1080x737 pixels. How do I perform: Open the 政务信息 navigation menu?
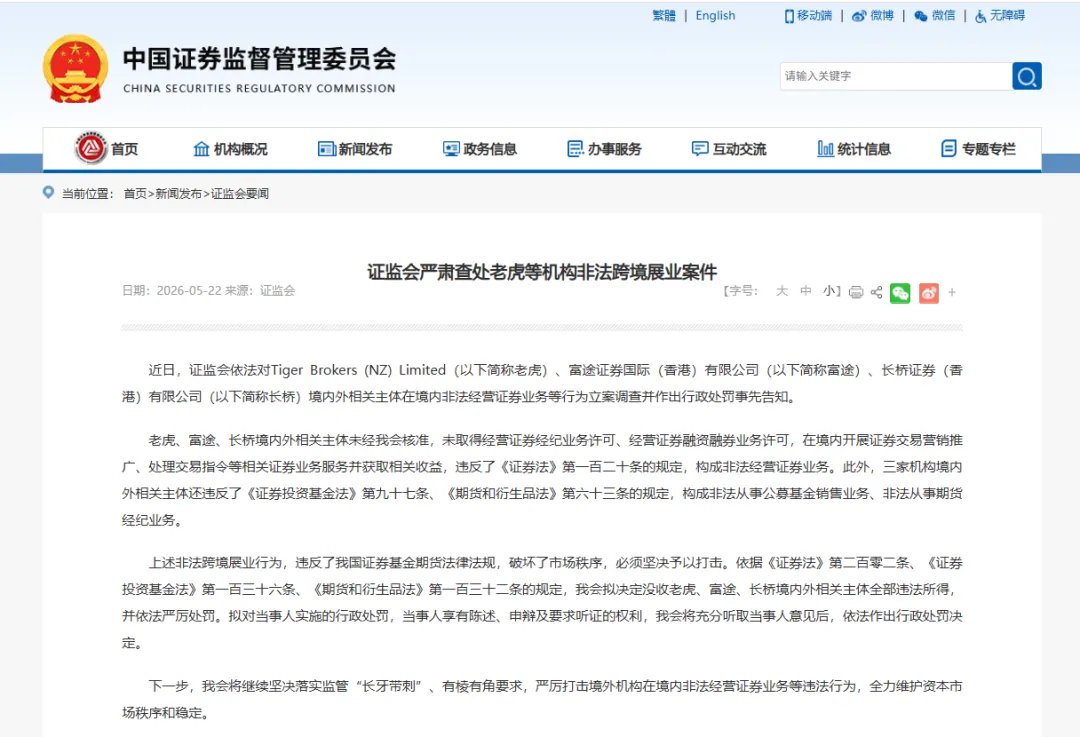click(490, 149)
